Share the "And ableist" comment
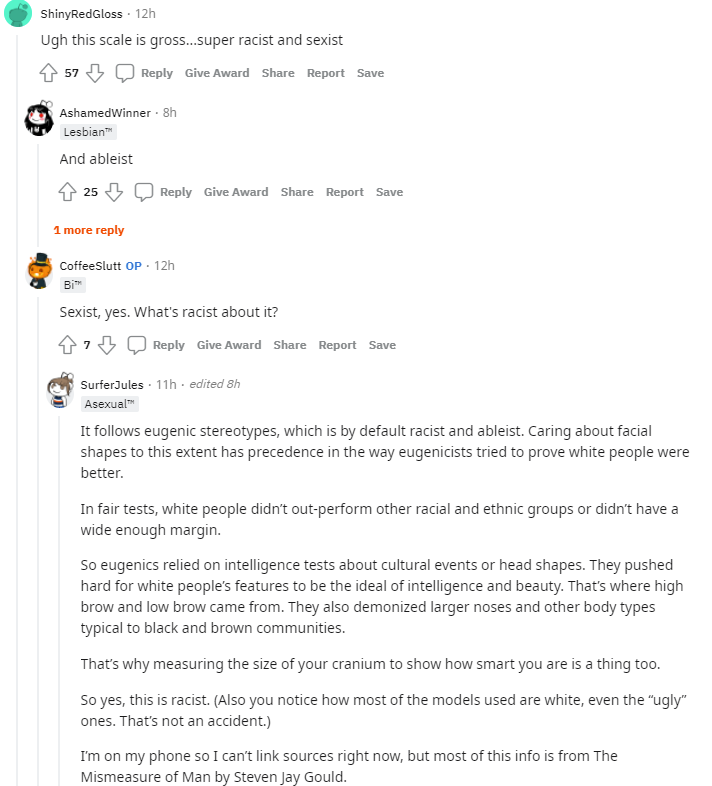This screenshot has height=786, width=712. 297,192
